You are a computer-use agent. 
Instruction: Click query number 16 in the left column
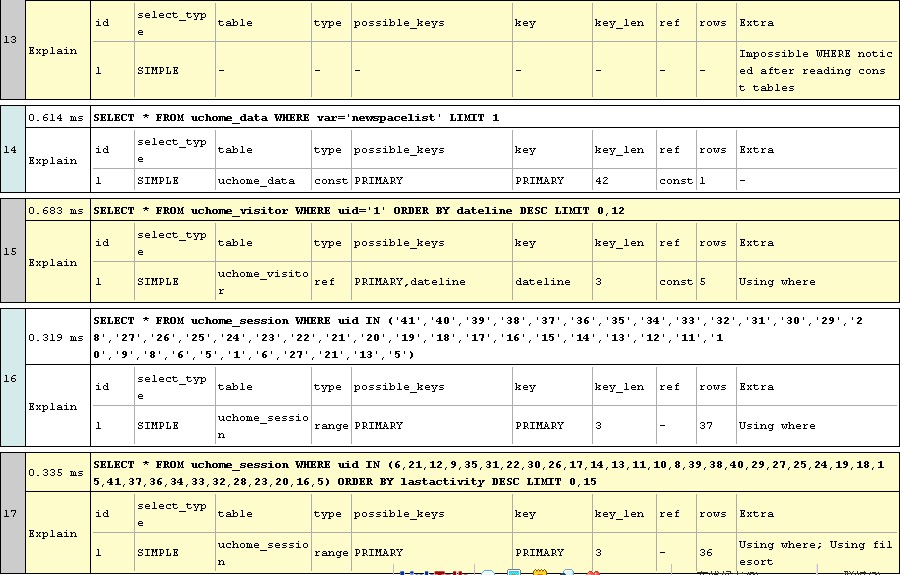pos(13,378)
